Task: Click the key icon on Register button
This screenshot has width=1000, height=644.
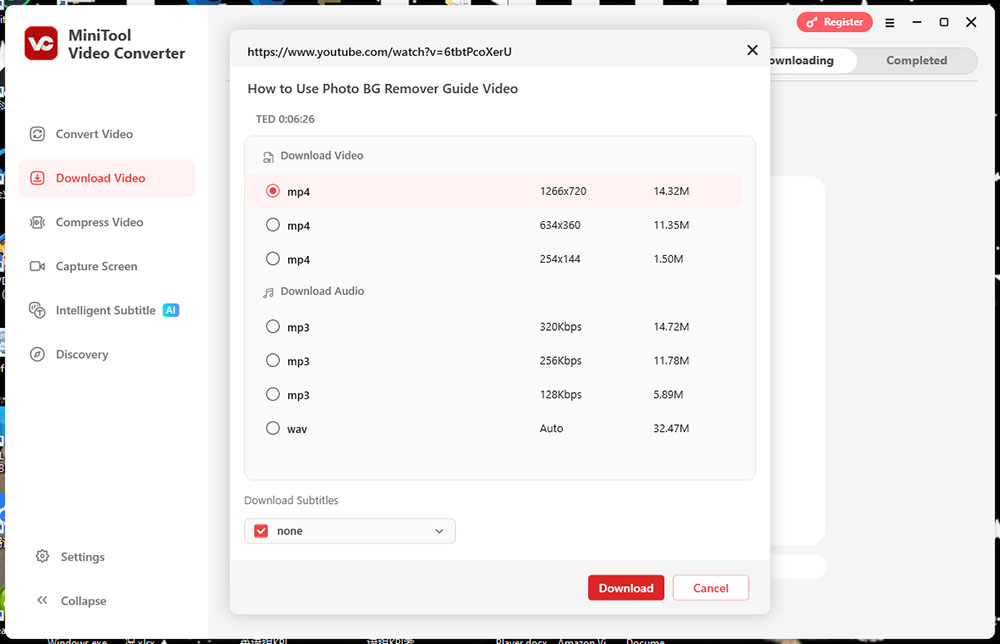Action: tap(811, 22)
